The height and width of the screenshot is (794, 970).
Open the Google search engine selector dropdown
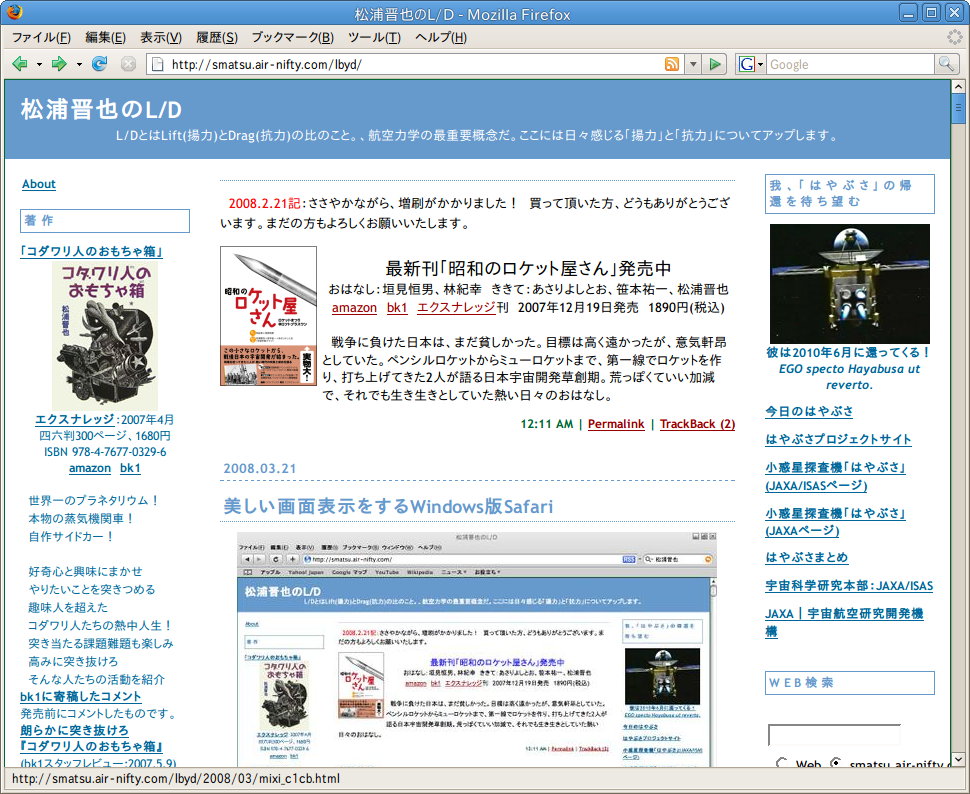(750, 64)
